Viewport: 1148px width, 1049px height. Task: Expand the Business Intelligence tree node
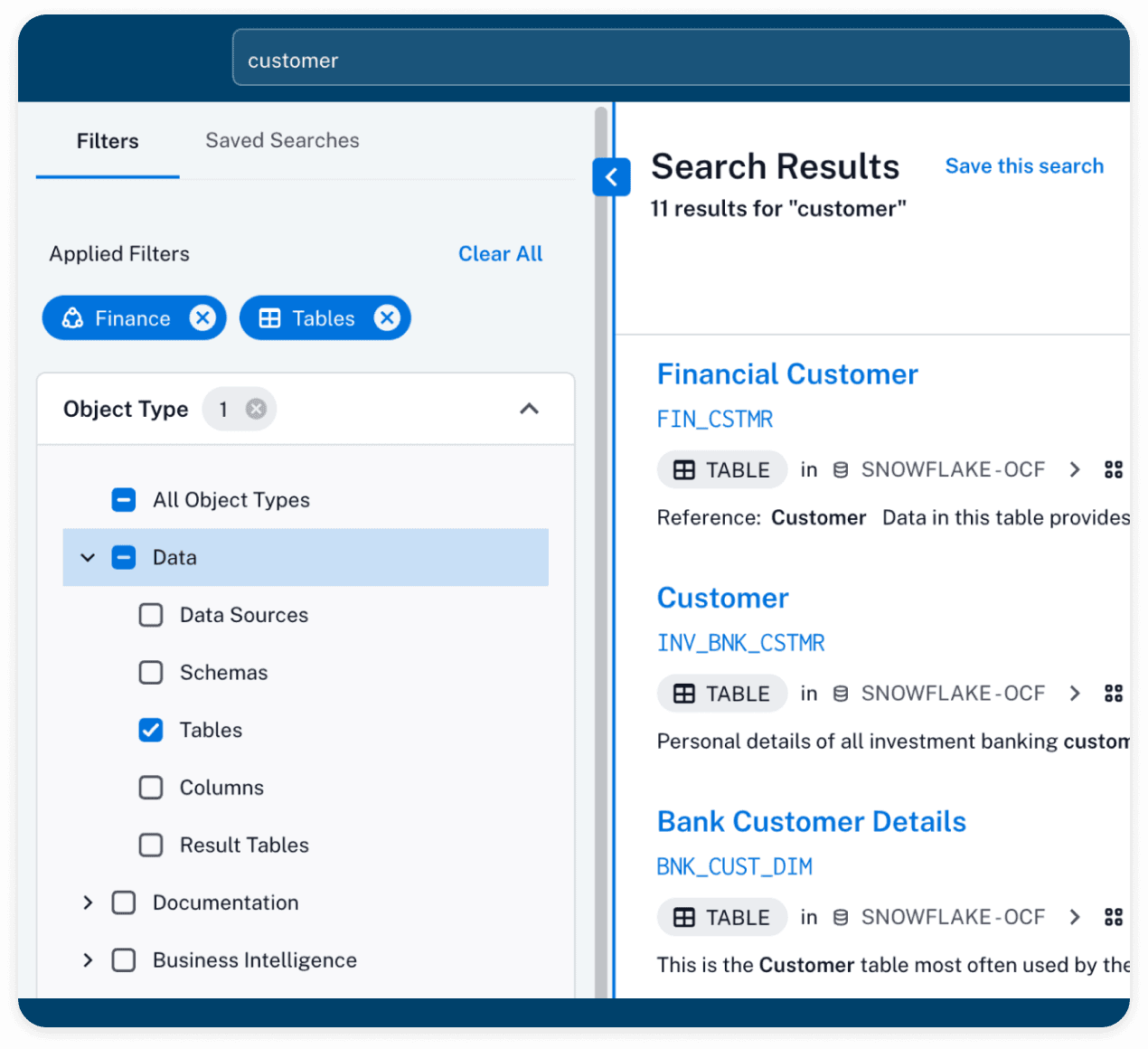[88, 960]
